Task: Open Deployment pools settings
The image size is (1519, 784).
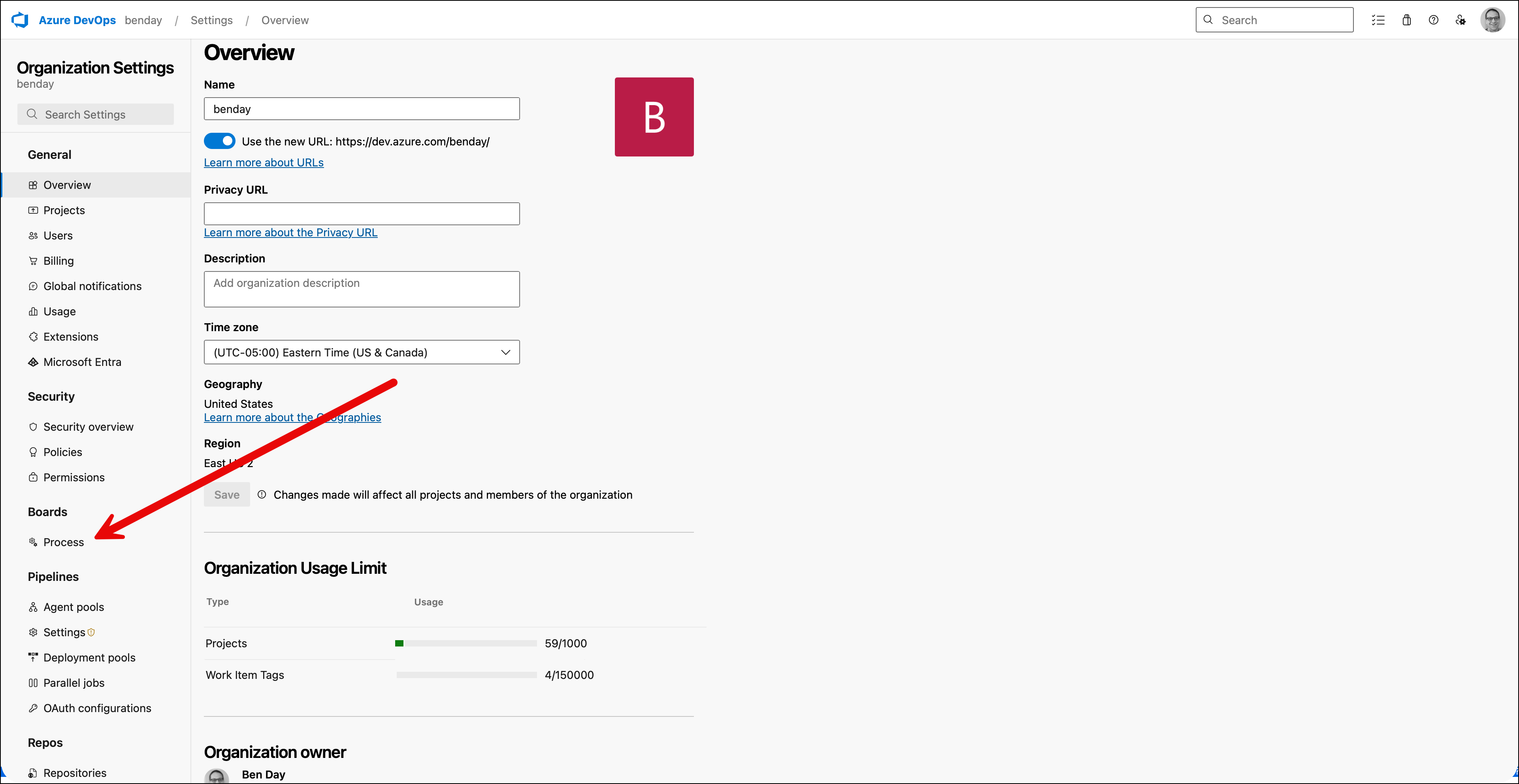Action: [x=89, y=657]
